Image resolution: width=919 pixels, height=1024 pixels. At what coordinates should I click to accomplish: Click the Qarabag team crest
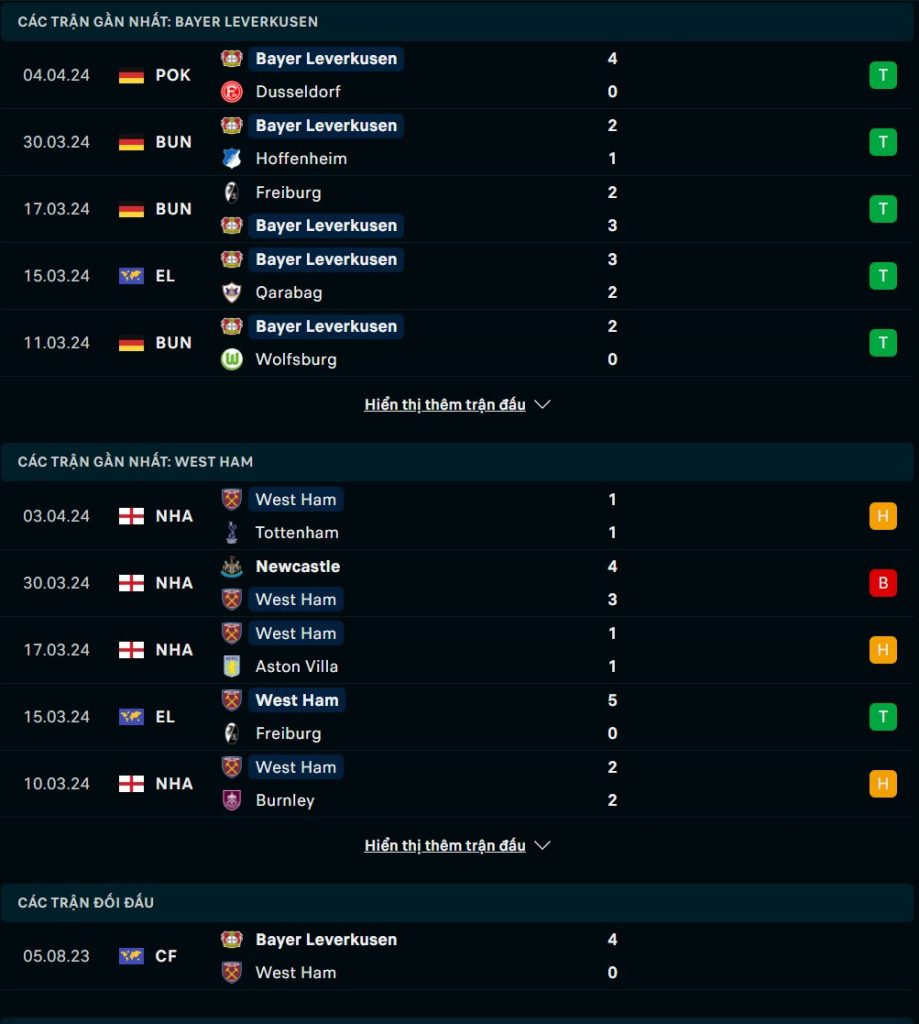tap(231, 293)
